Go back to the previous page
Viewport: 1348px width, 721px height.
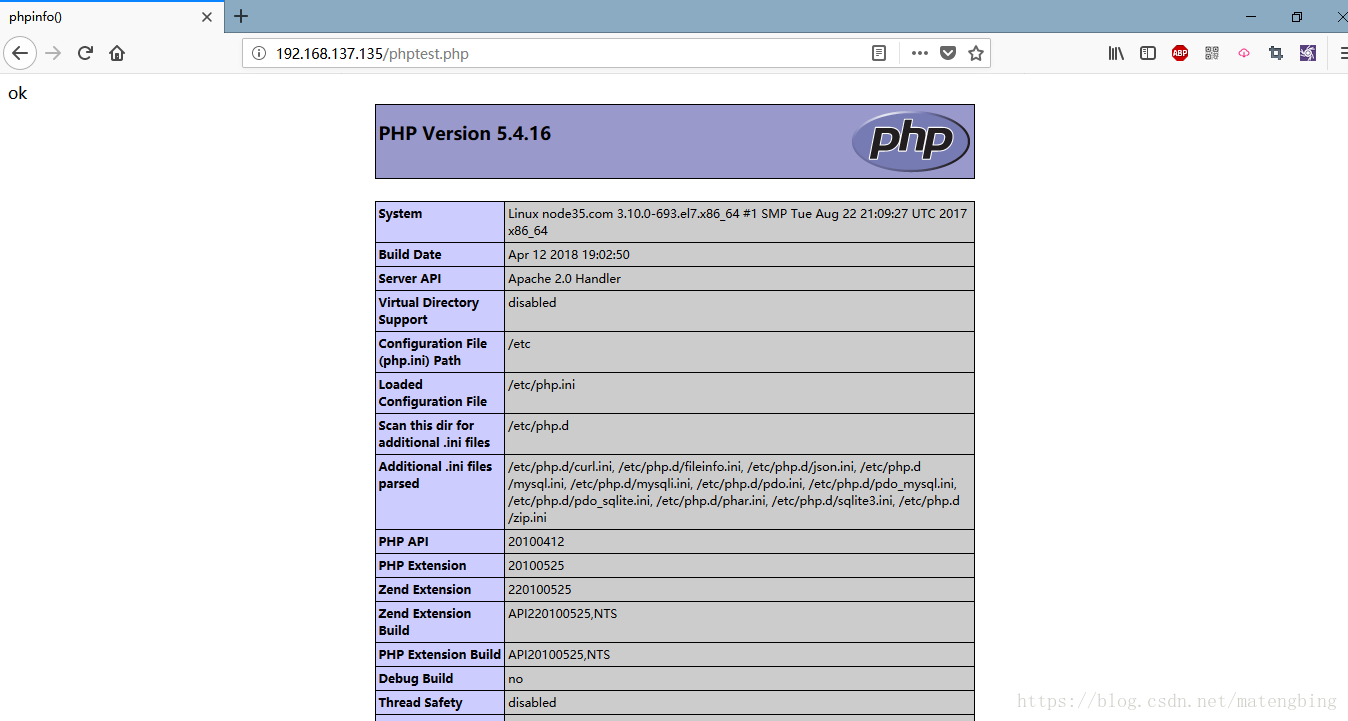click(20, 53)
